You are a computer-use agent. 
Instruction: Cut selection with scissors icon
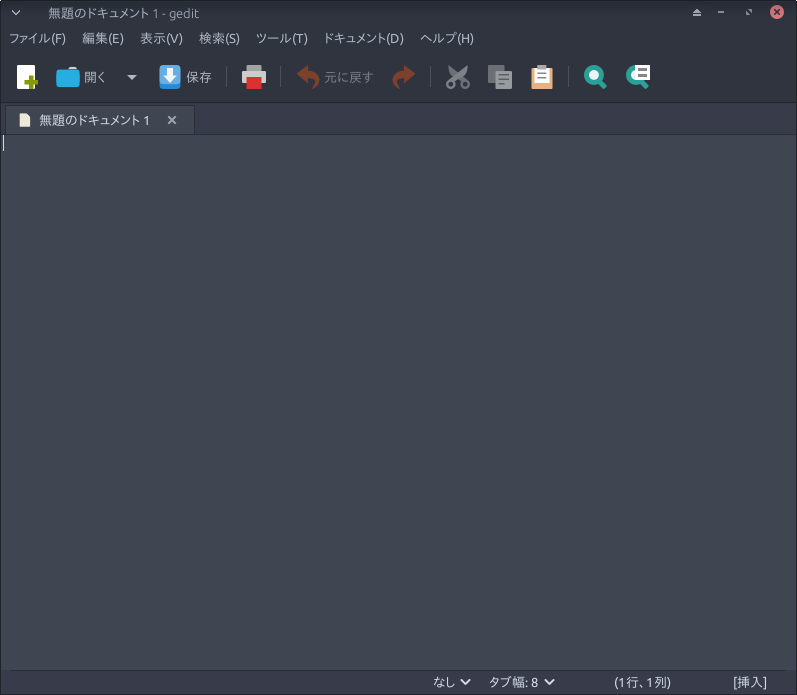coord(458,77)
